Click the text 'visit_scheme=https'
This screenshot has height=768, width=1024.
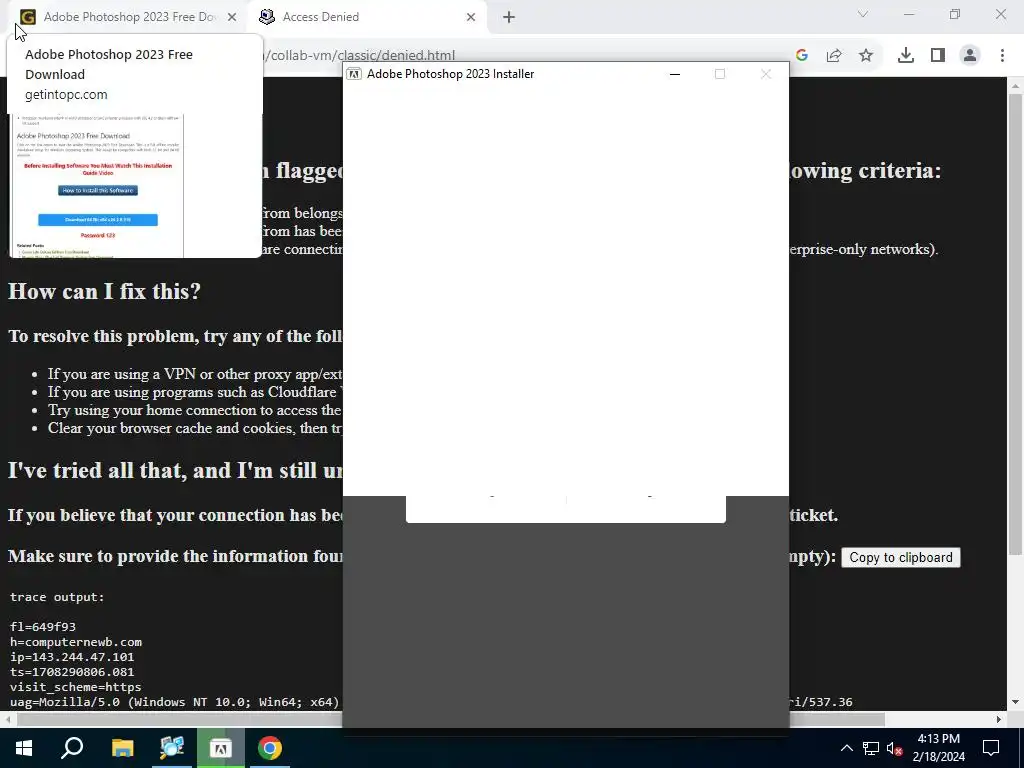[75, 687]
